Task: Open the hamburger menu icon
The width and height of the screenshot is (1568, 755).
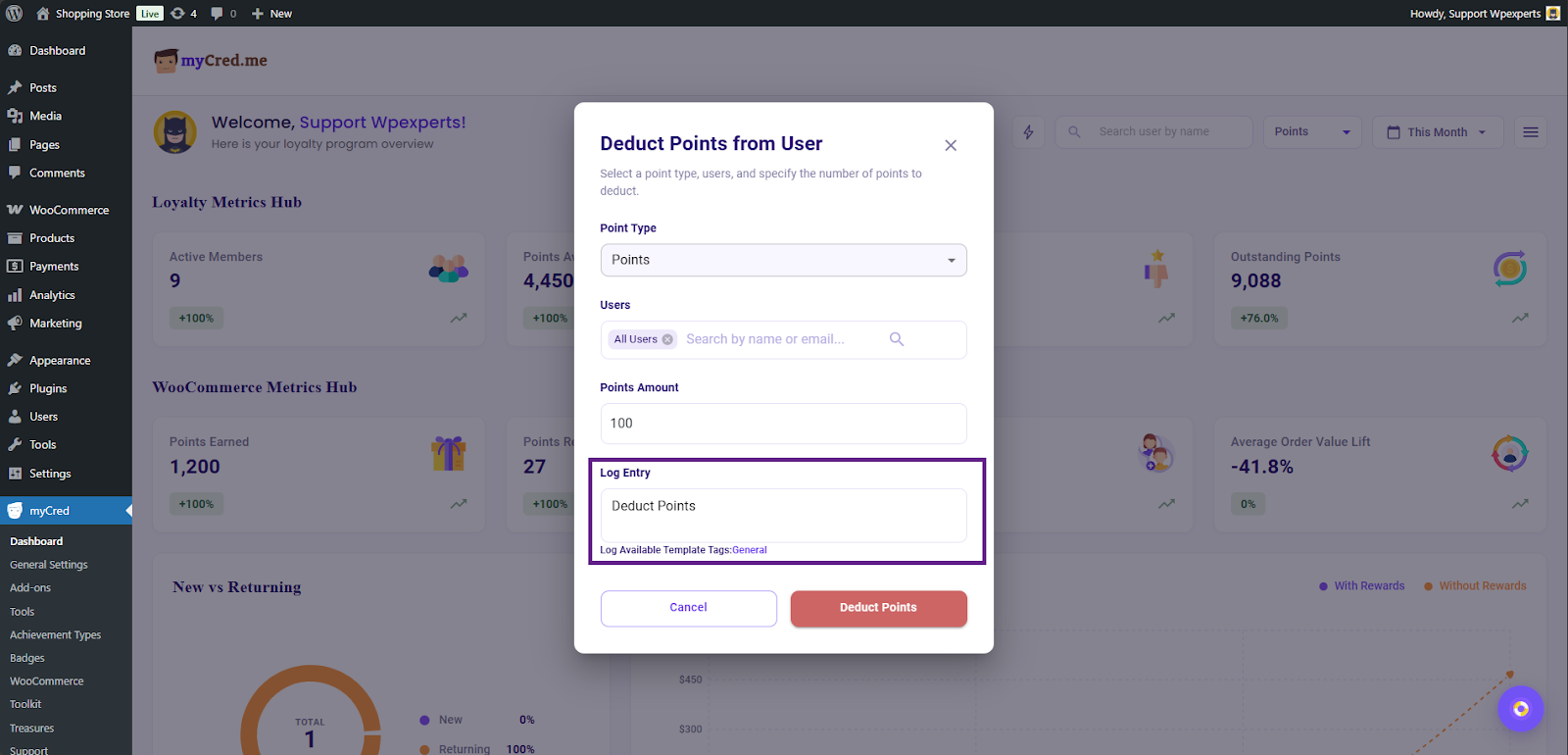Action: coord(1530,132)
